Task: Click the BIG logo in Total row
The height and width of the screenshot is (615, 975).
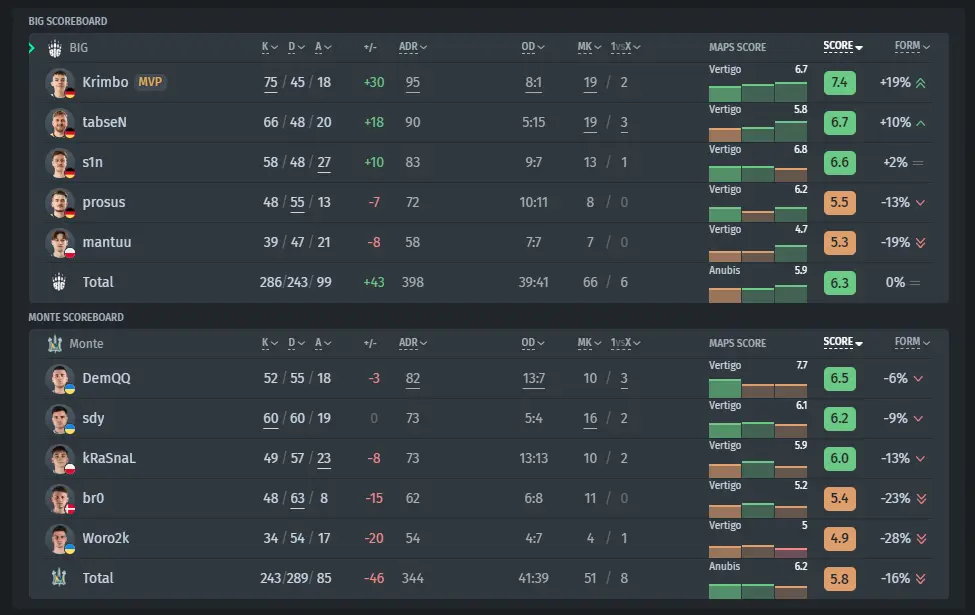Action: 58,282
